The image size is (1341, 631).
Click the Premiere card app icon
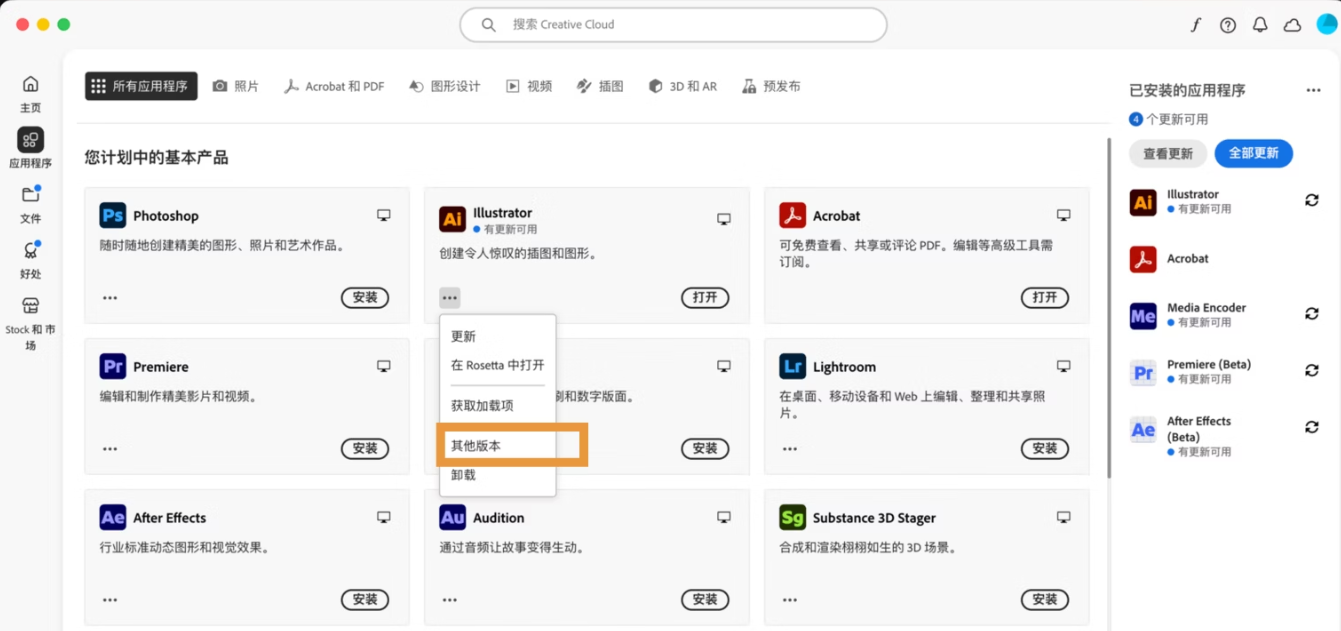pyautogui.click(x=113, y=366)
